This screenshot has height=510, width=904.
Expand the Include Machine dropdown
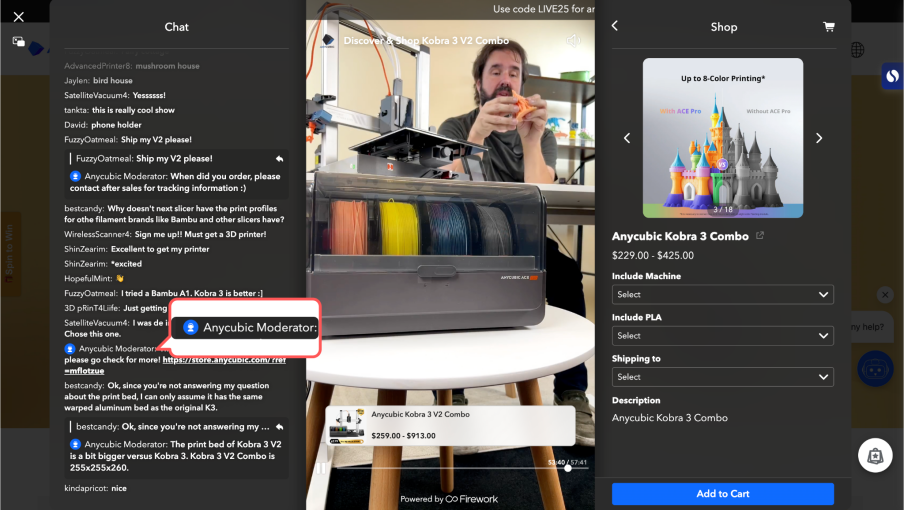click(x=722, y=294)
